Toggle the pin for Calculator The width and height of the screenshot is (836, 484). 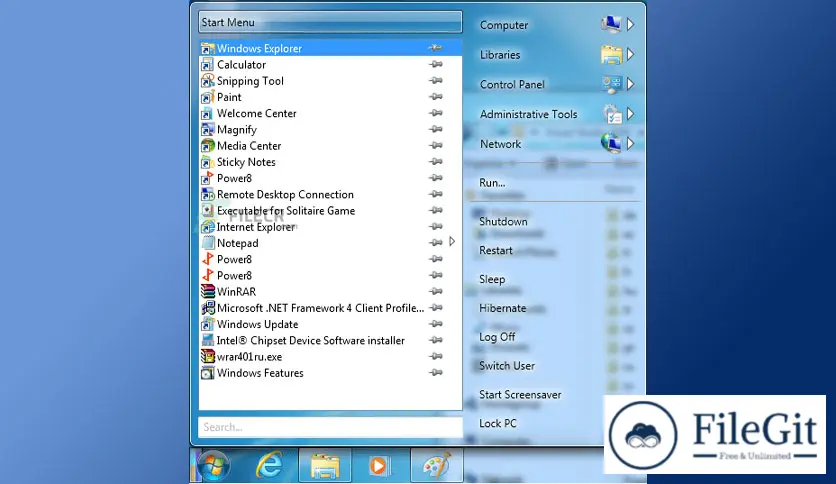436,64
